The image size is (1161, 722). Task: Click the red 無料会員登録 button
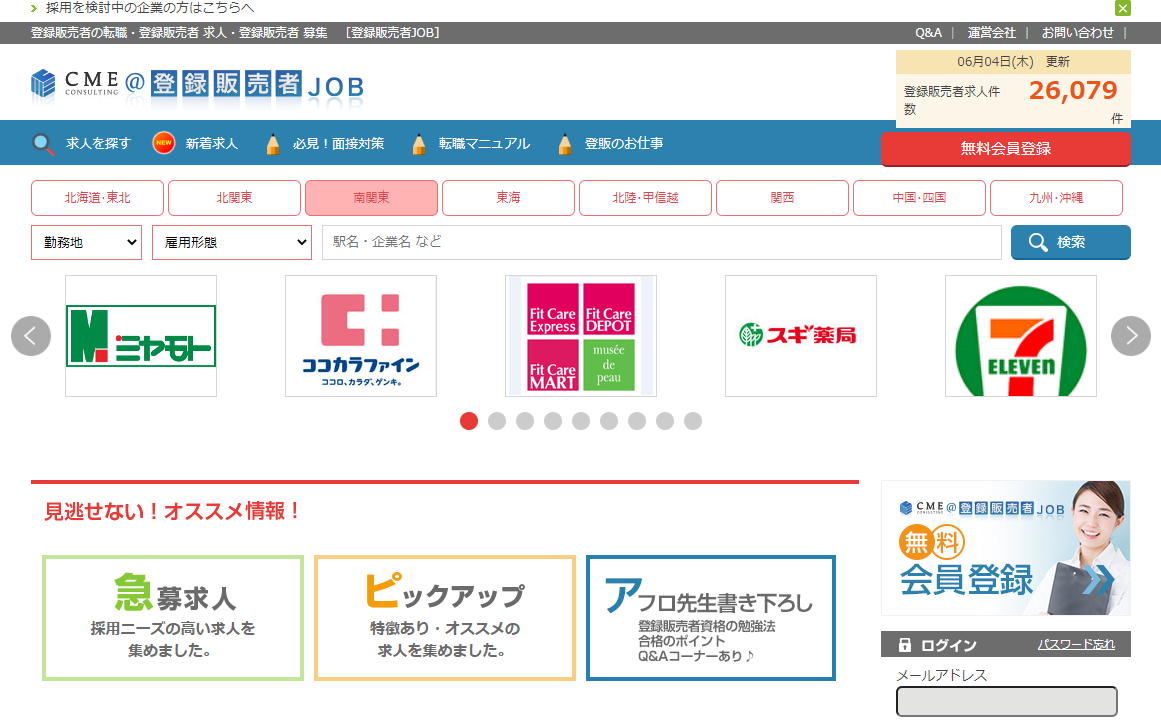pyautogui.click(x=1006, y=149)
